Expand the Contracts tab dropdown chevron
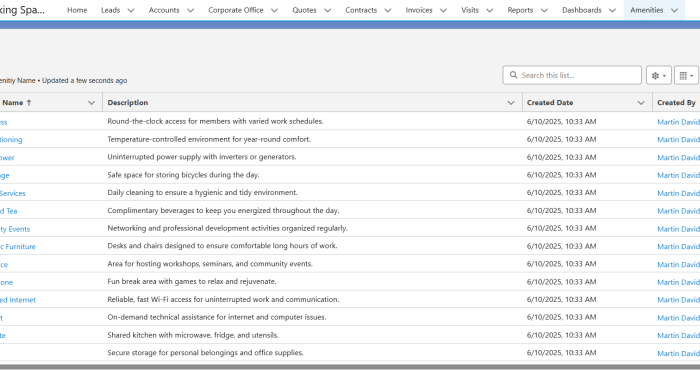 pos(388,10)
